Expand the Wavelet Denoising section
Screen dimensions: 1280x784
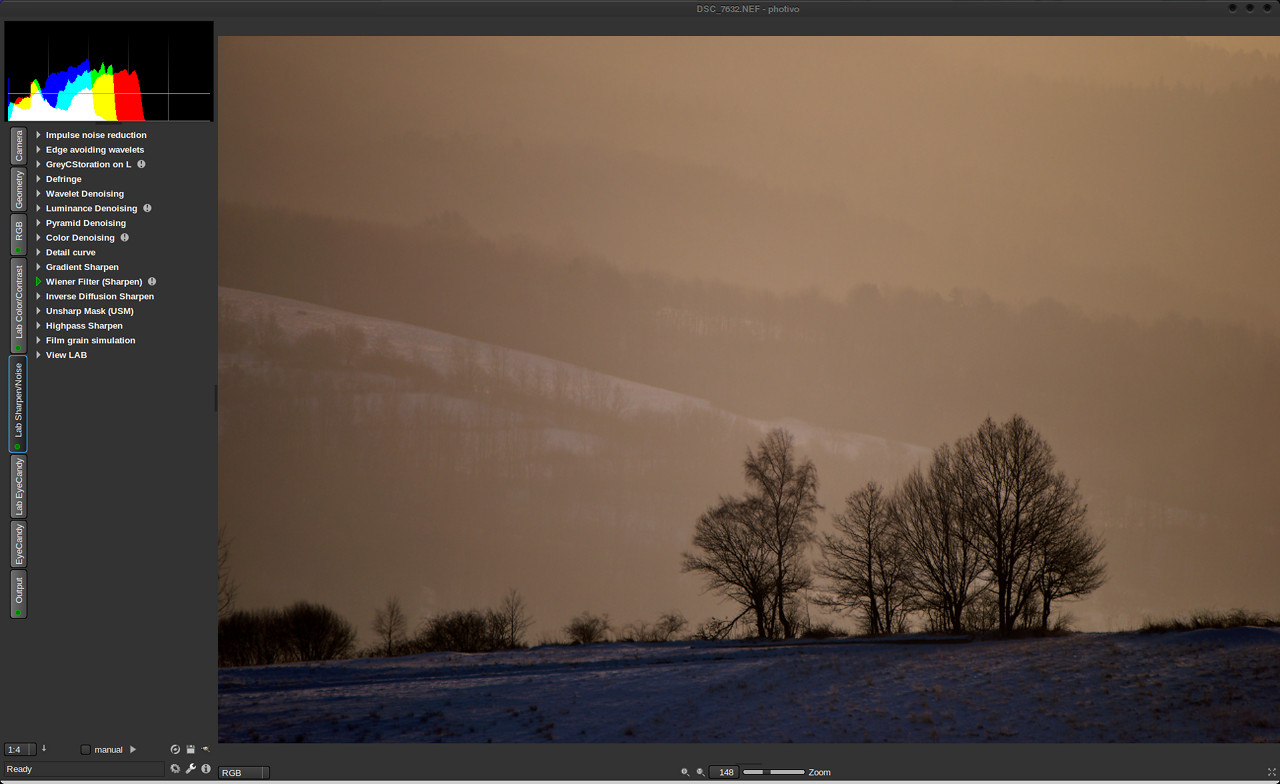point(39,194)
